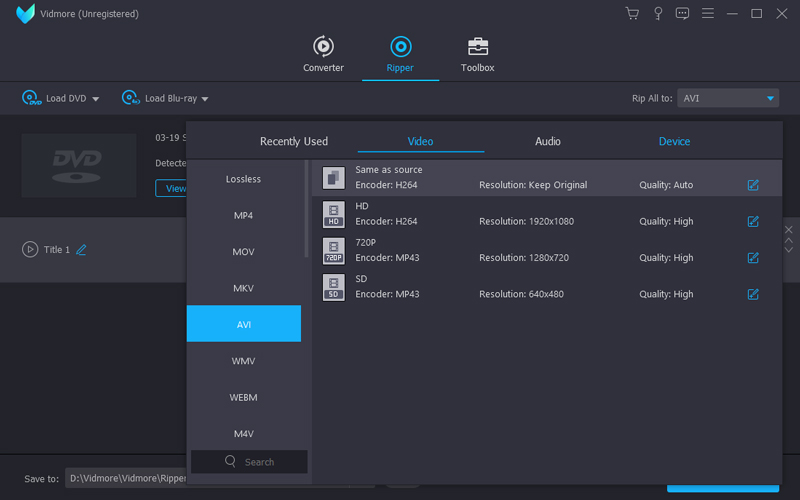Click the key registration icon
800x500 pixels.
[x=658, y=14]
